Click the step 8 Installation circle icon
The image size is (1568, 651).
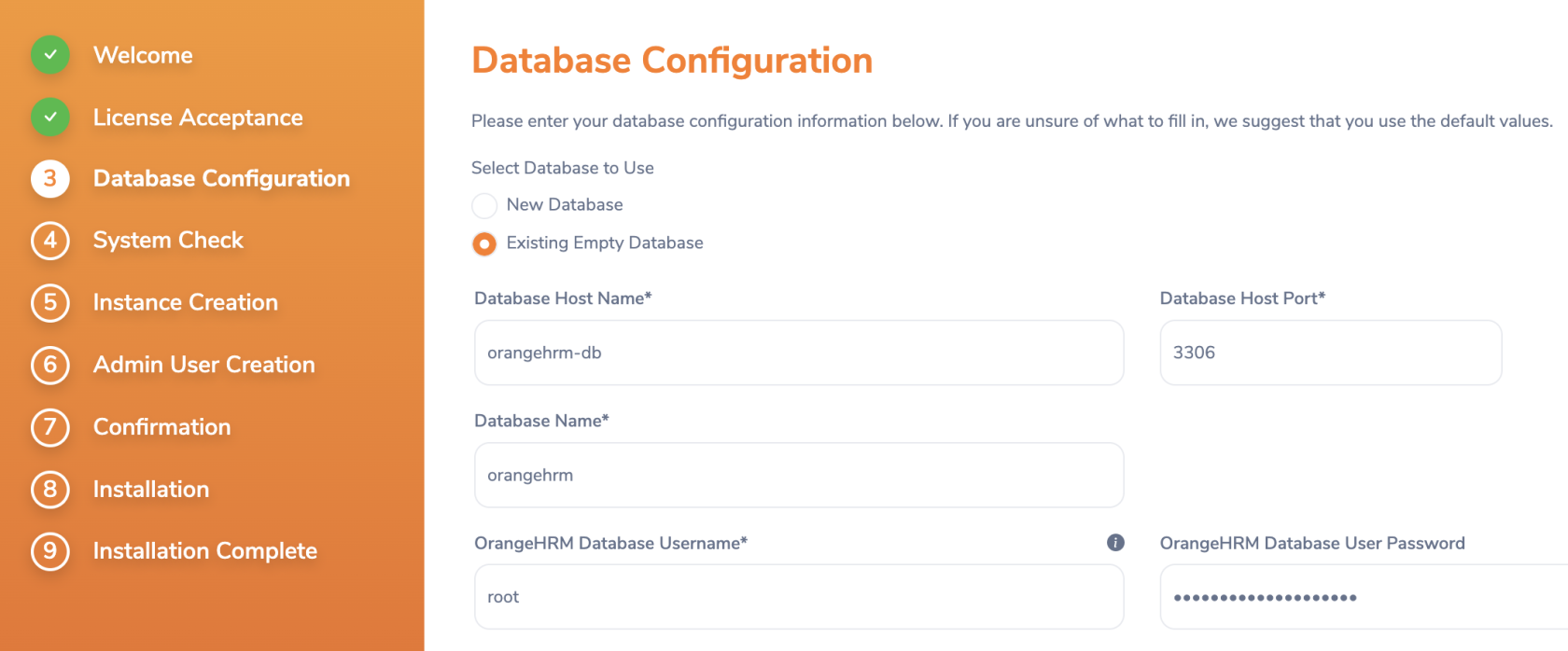pyautogui.click(x=50, y=490)
